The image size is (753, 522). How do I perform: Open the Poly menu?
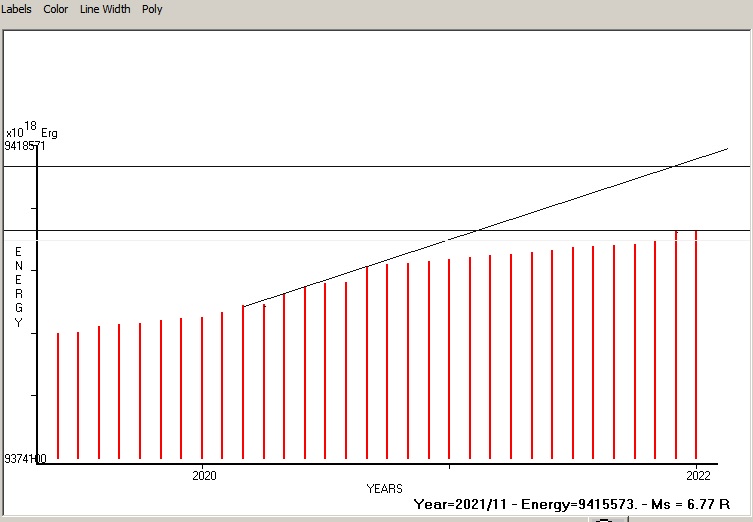152,9
